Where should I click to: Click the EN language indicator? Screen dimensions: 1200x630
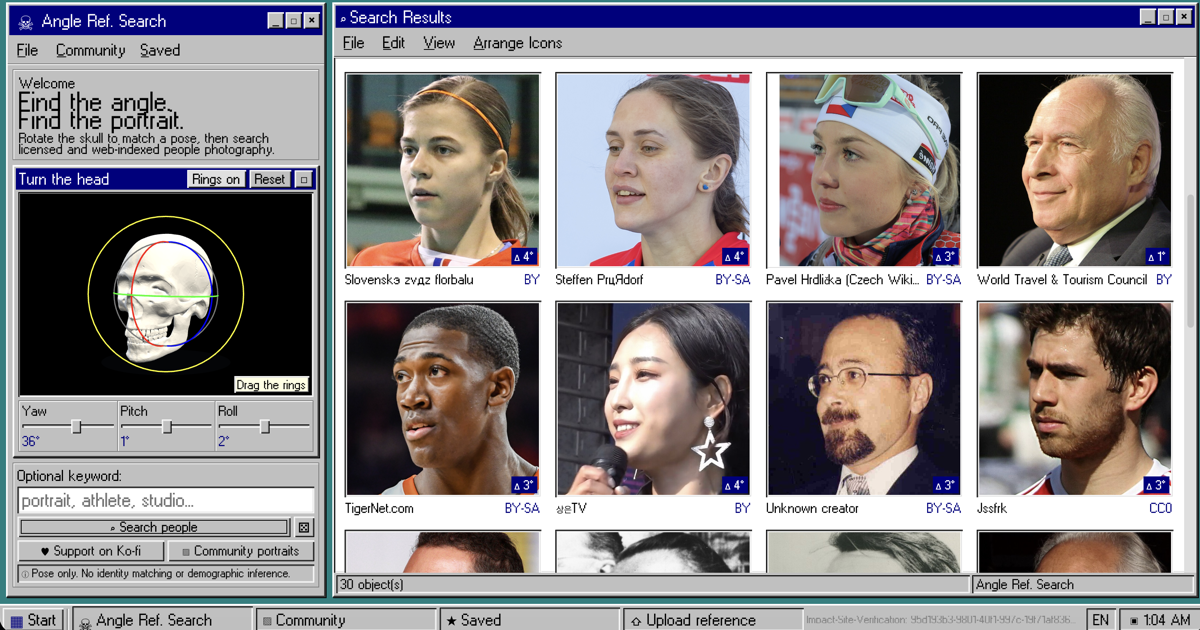click(x=1100, y=620)
